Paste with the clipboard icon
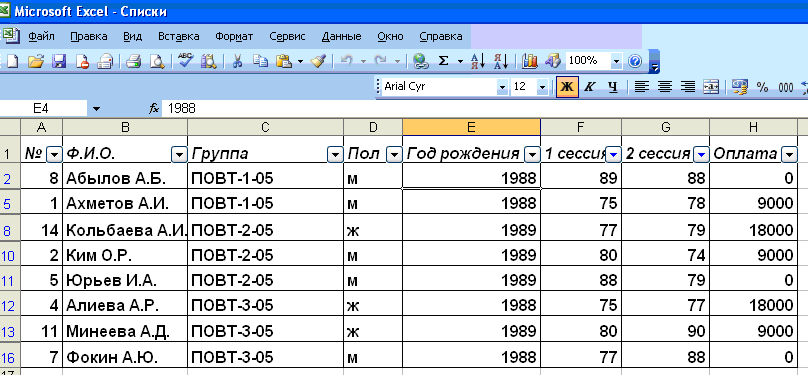 [x=284, y=62]
